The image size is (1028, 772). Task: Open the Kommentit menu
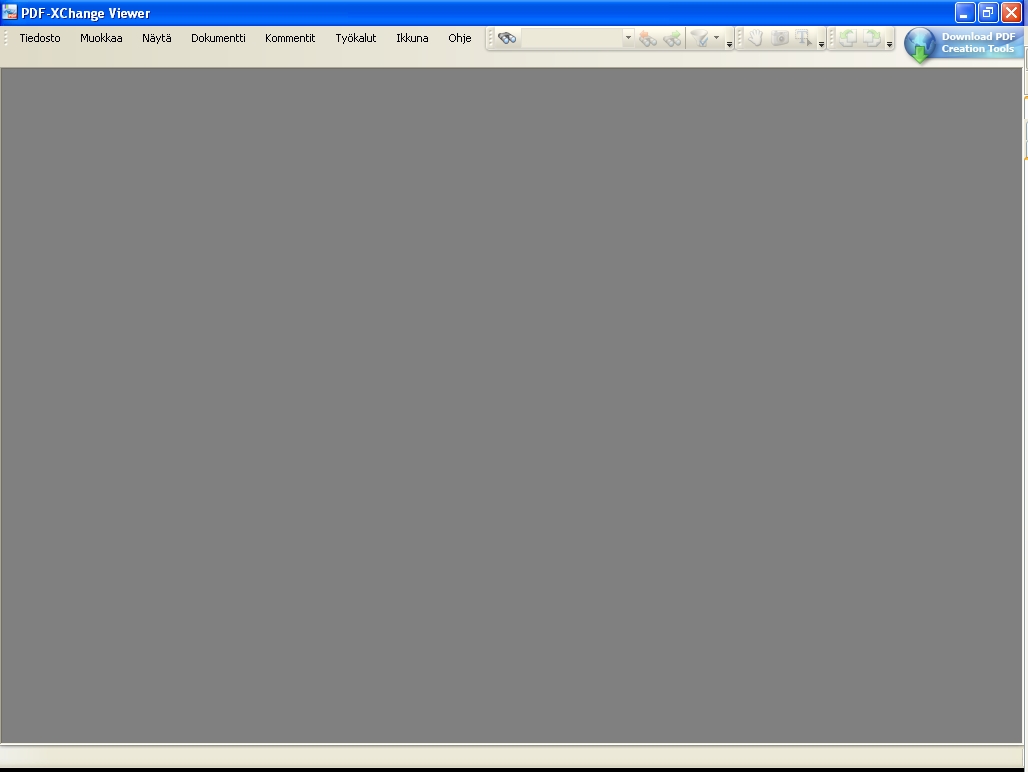pos(290,38)
